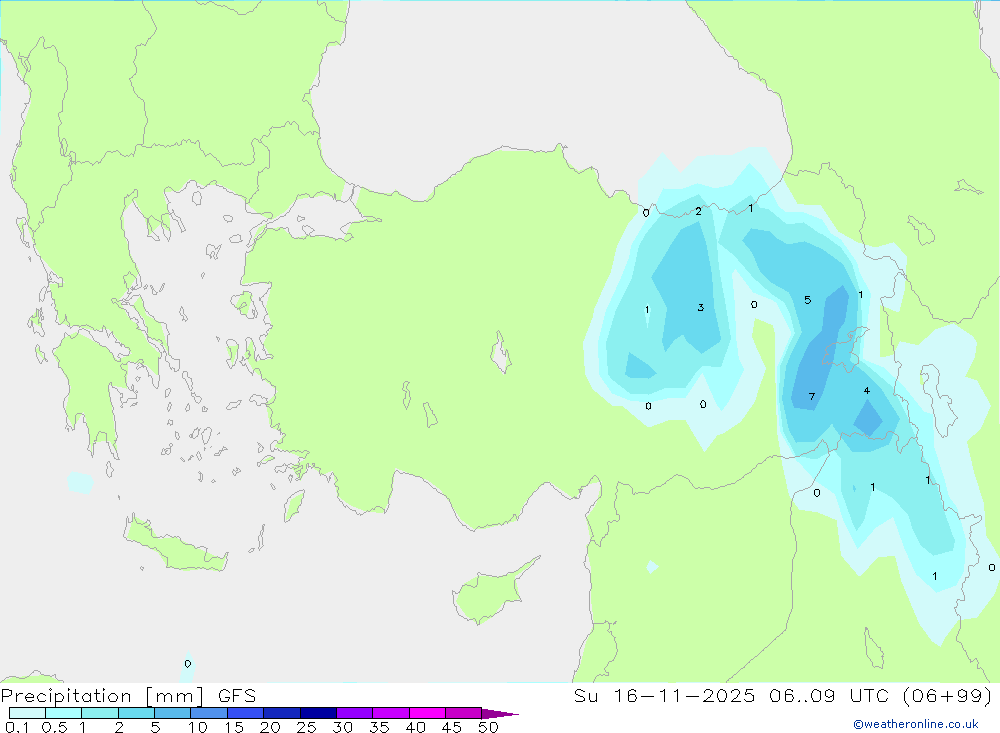
Task: Click the 'GFS' model label
Action: tap(237, 696)
